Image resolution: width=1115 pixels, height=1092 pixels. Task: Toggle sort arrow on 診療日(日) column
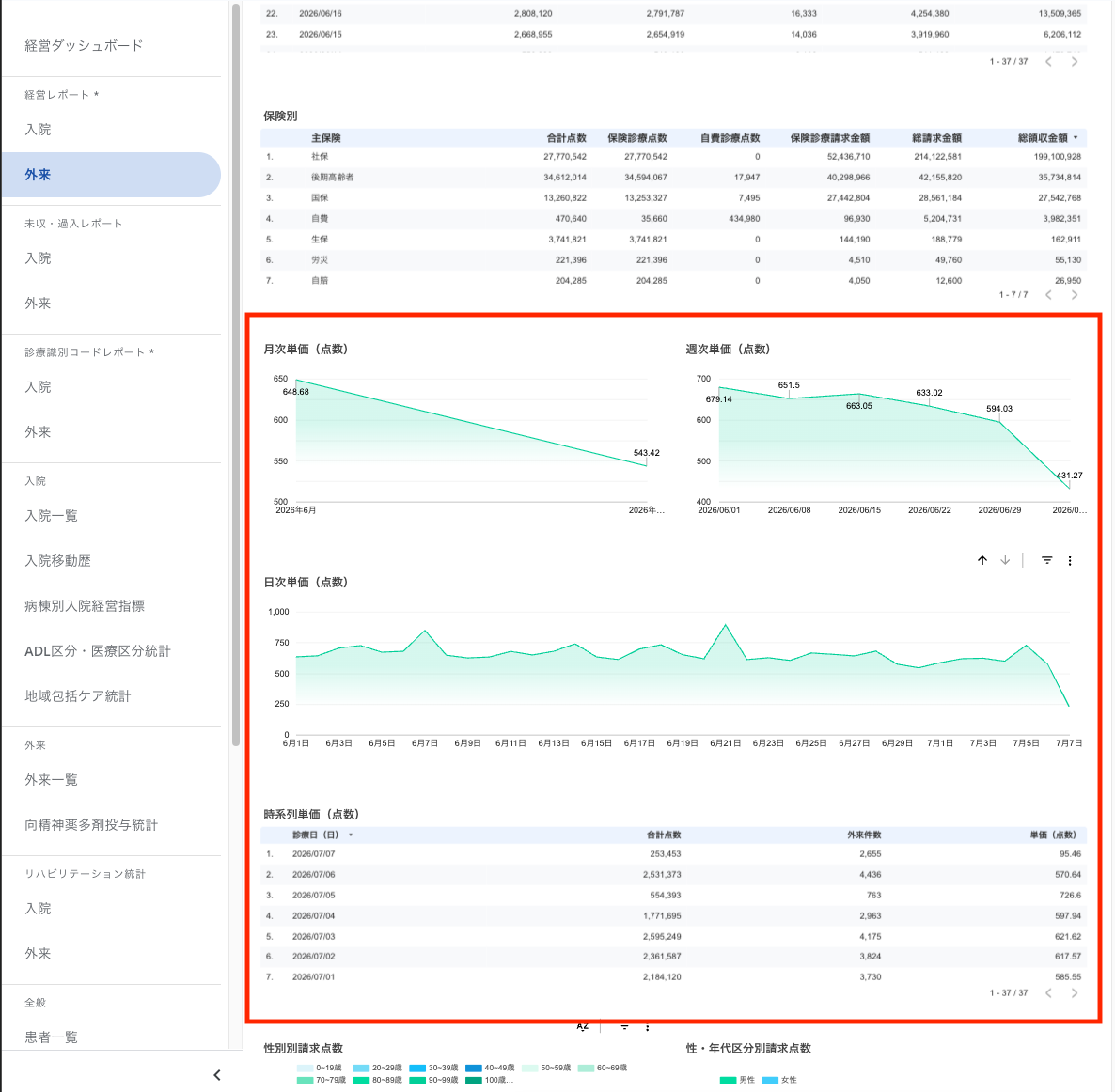click(351, 835)
